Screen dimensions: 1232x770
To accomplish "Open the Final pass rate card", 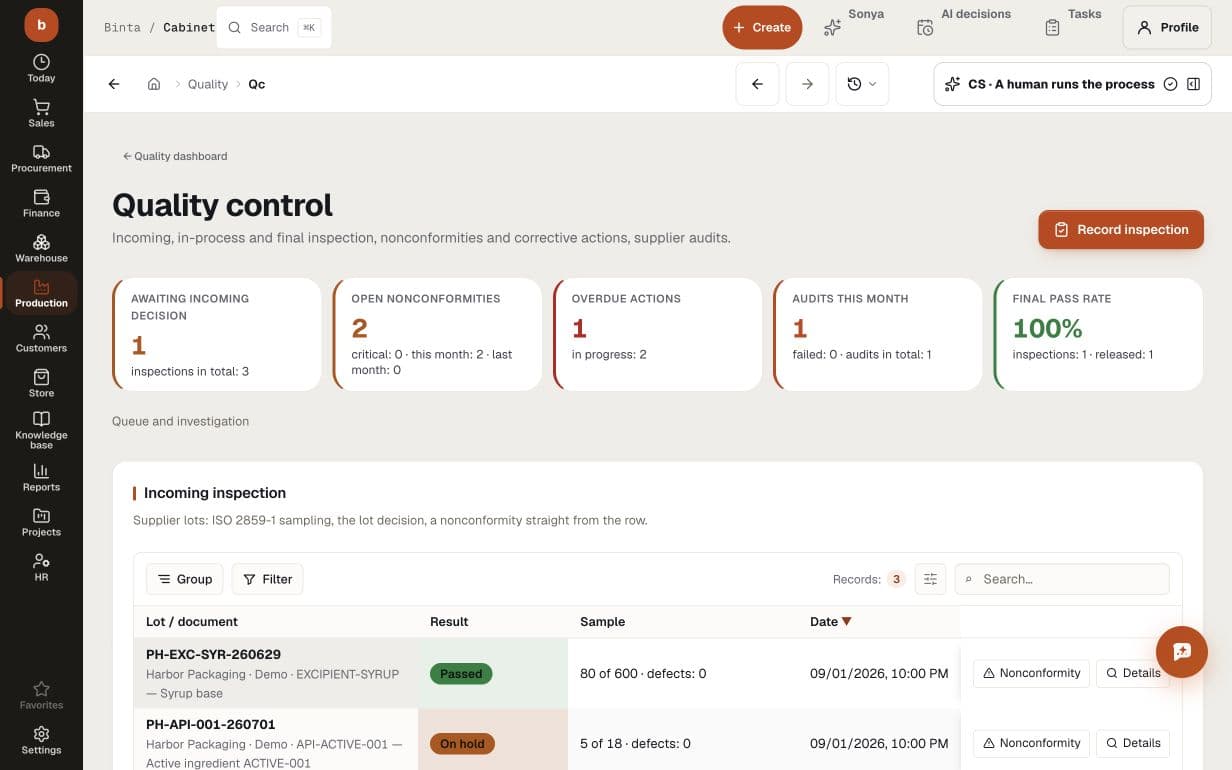I will (1098, 334).
